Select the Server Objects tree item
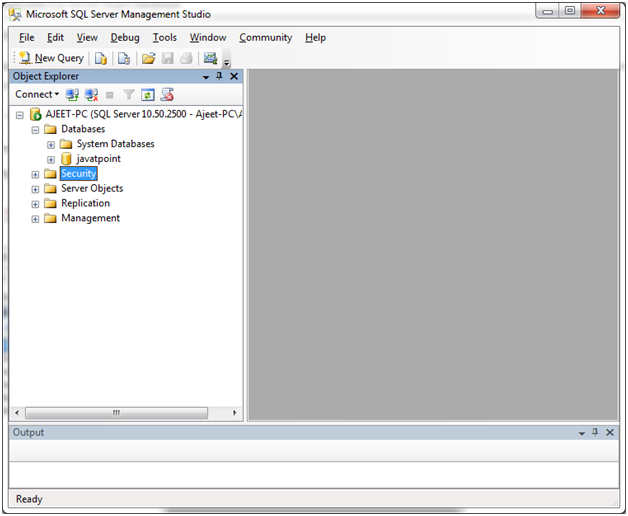The height and width of the screenshot is (516, 628). point(92,188)
